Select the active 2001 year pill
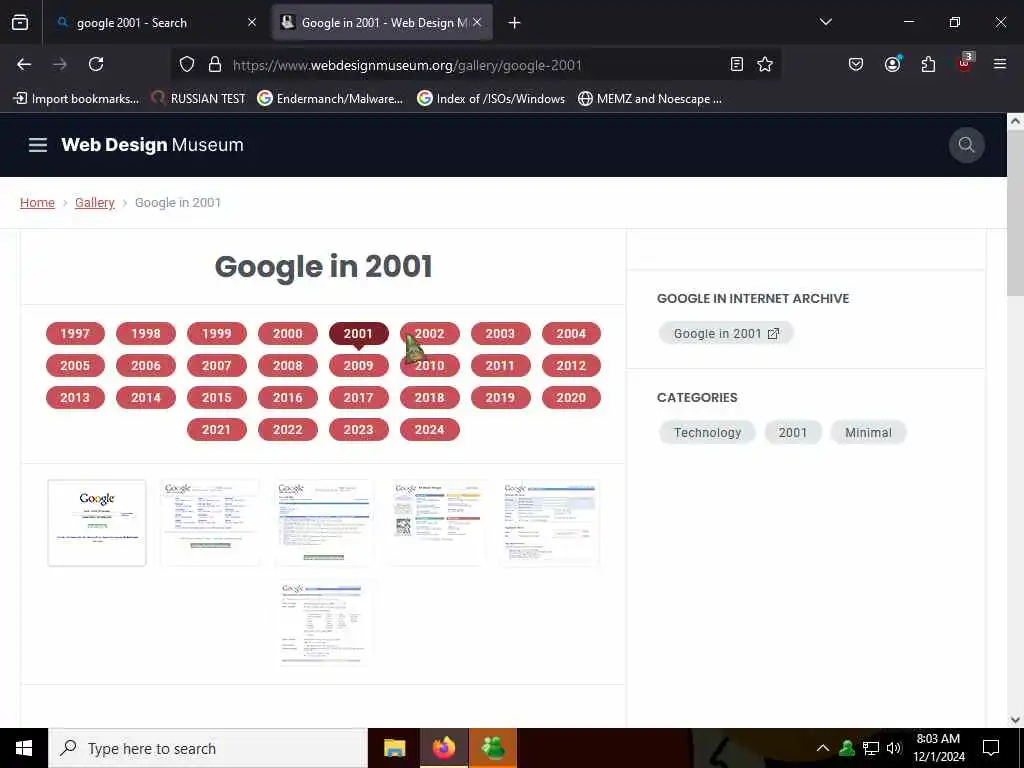 [x=359, y=334]
